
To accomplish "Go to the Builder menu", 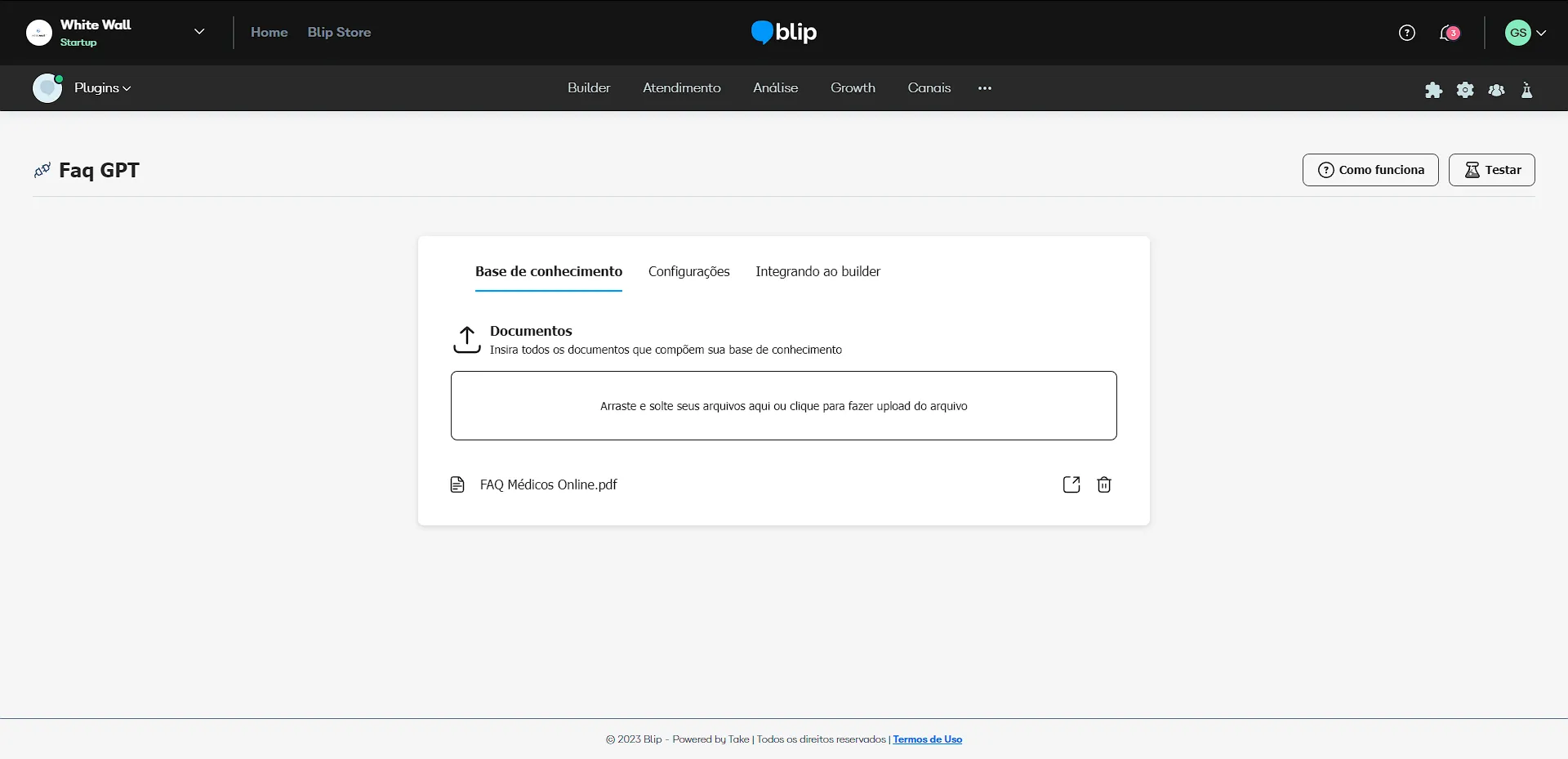I will pos(589,88).
